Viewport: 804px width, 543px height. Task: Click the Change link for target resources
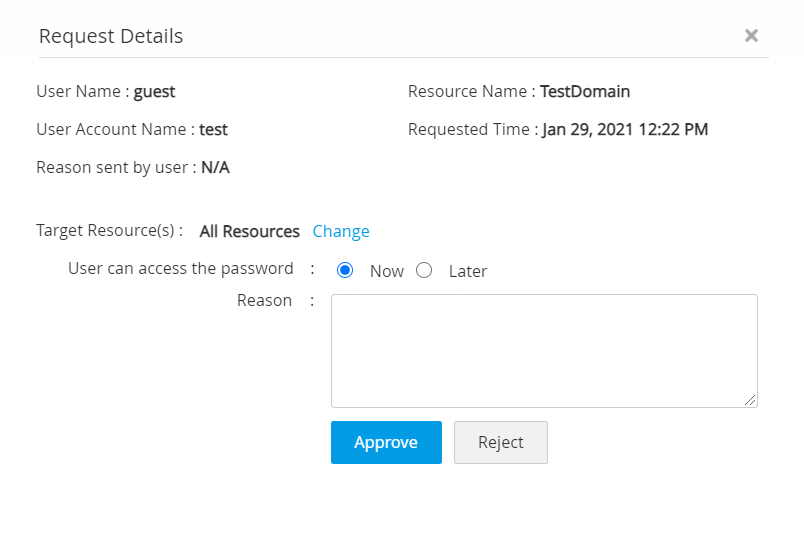[341, 231]
